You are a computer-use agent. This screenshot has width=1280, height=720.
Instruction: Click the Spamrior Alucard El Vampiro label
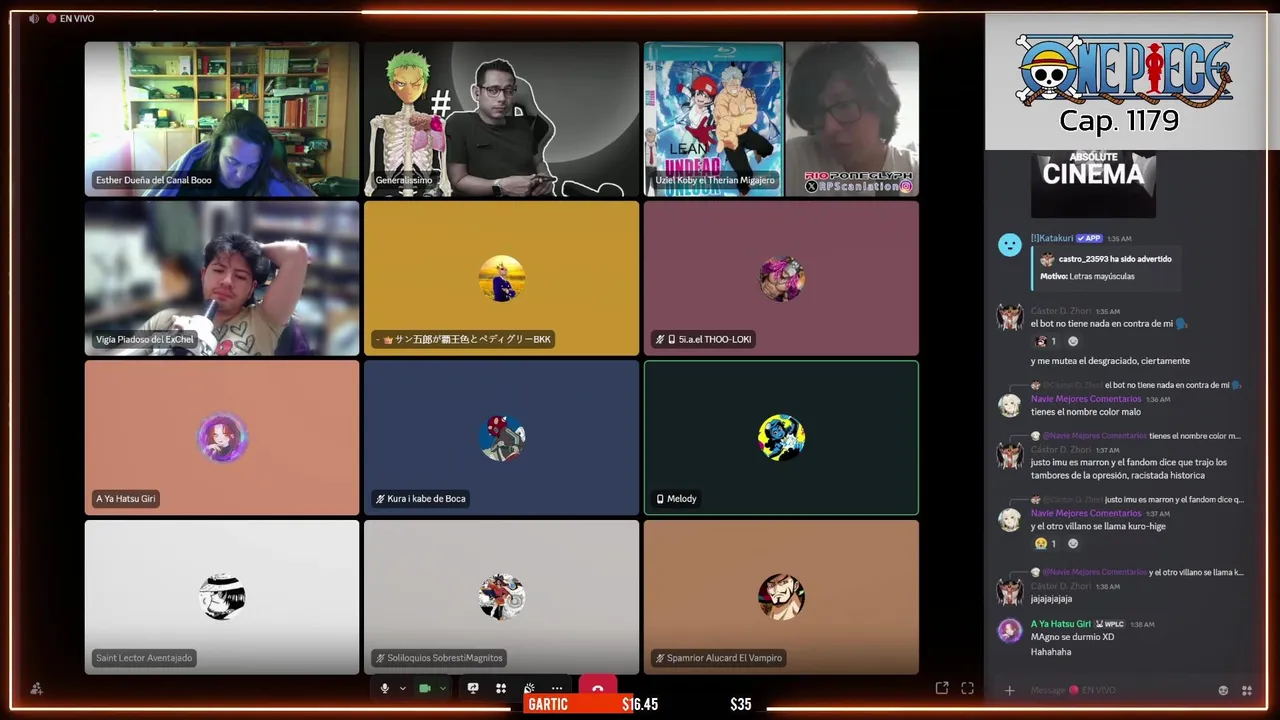(x=718, y=657)
